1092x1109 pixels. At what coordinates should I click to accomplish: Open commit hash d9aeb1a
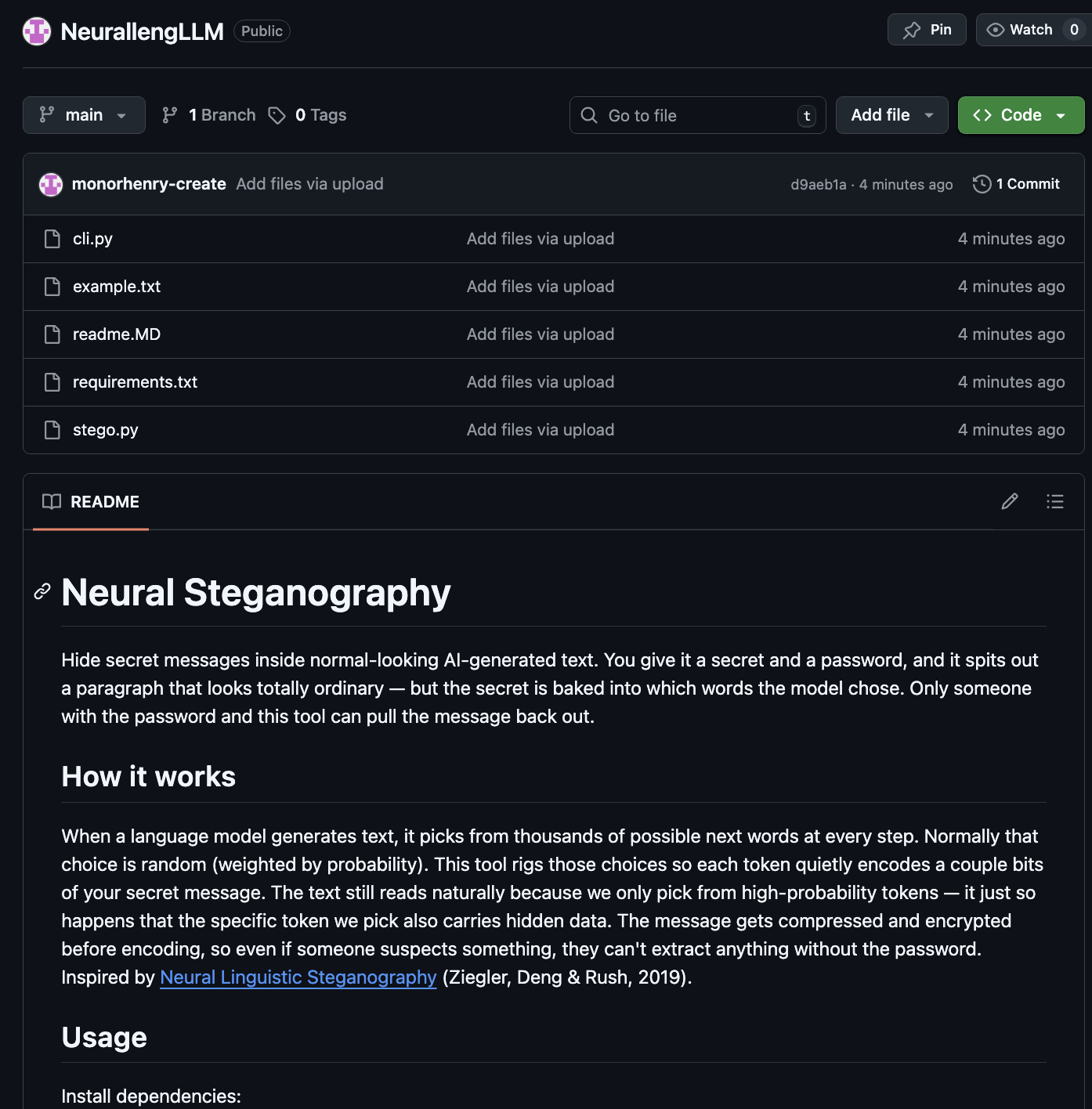pos(818,185)
